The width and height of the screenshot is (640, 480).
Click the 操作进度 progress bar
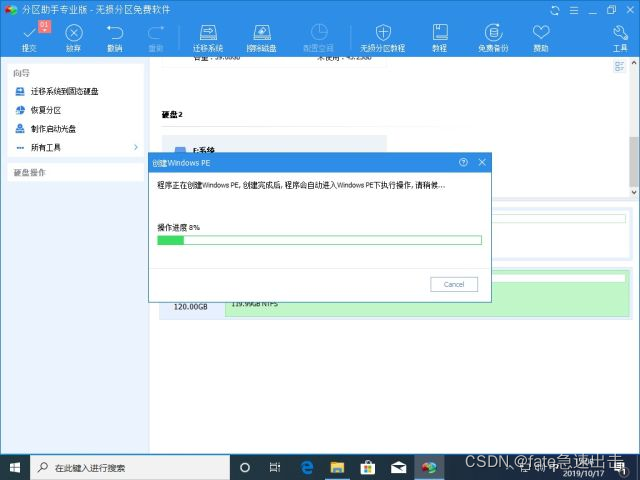click(x=319, y=240)
